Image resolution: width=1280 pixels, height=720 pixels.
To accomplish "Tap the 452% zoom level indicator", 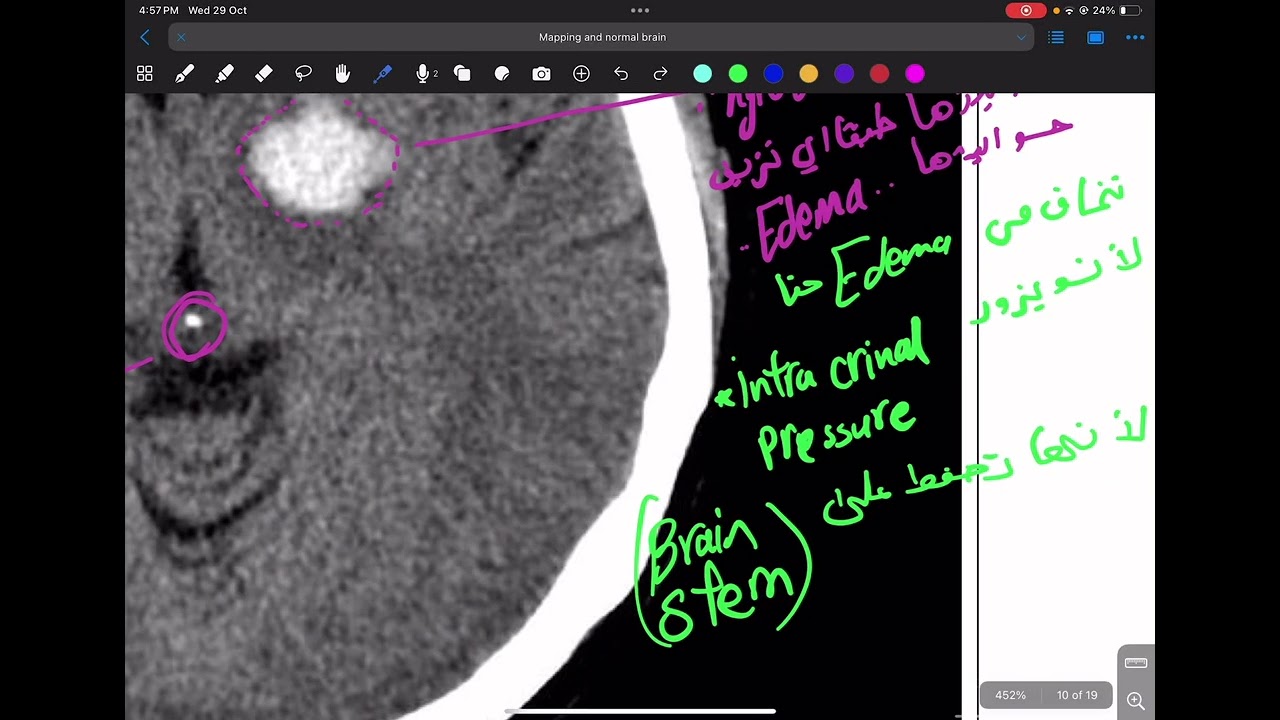I will click(x=1011, y=695).
